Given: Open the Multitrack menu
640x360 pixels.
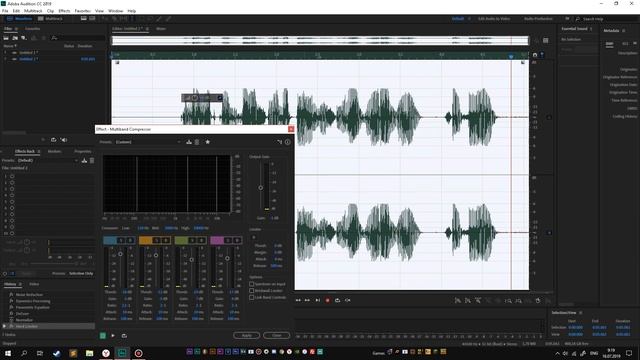Looking at the screenshot, I should click(33, 11).
